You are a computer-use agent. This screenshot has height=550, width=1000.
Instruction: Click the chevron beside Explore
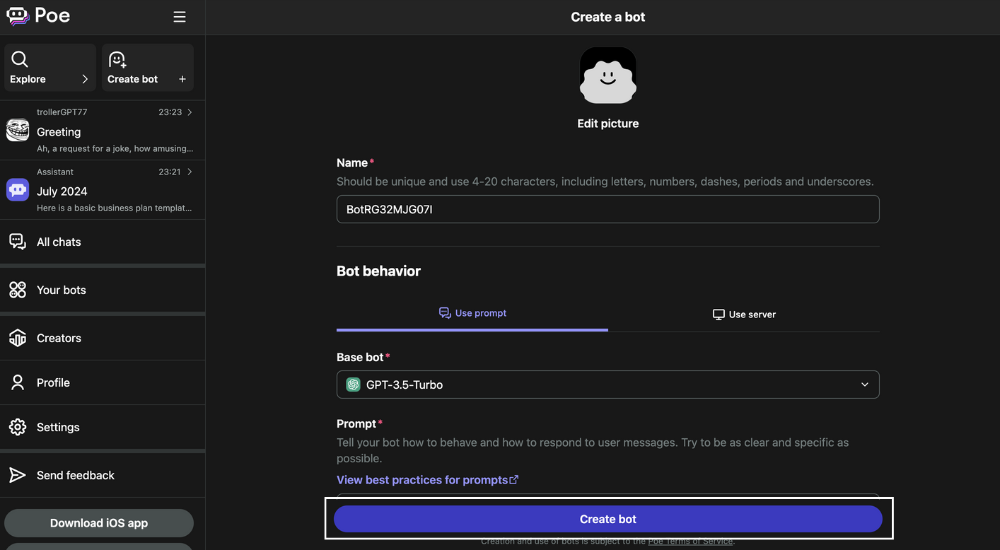coord(85,79)
